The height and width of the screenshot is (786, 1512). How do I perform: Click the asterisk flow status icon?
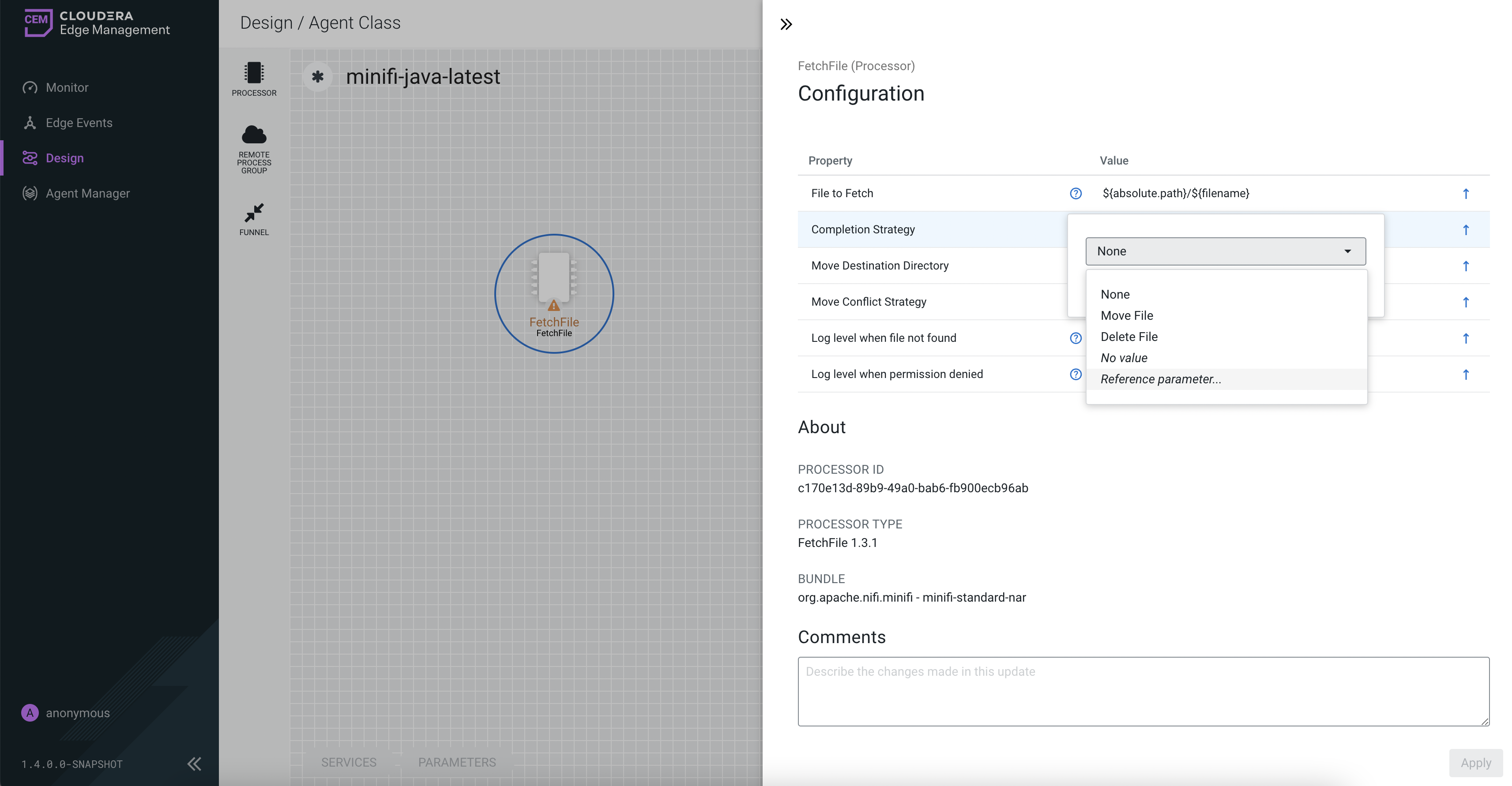[318, 77]
